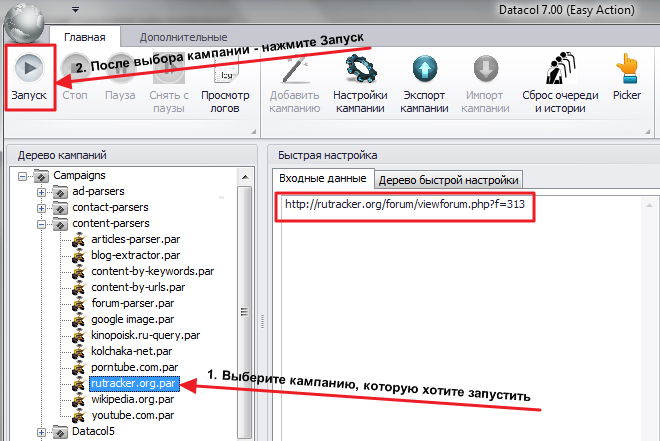
Task: Click the Datacol5 folder icon
Action: tap(61, 432)
